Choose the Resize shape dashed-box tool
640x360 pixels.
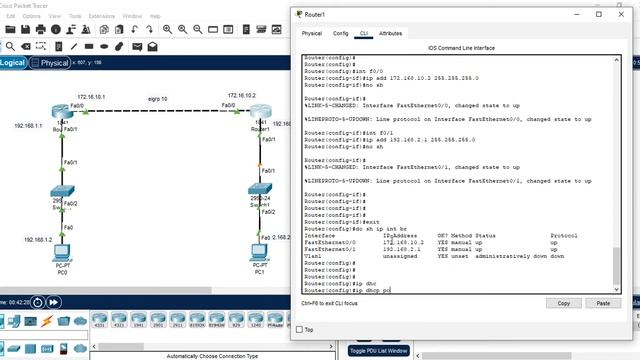coord(40,46)
